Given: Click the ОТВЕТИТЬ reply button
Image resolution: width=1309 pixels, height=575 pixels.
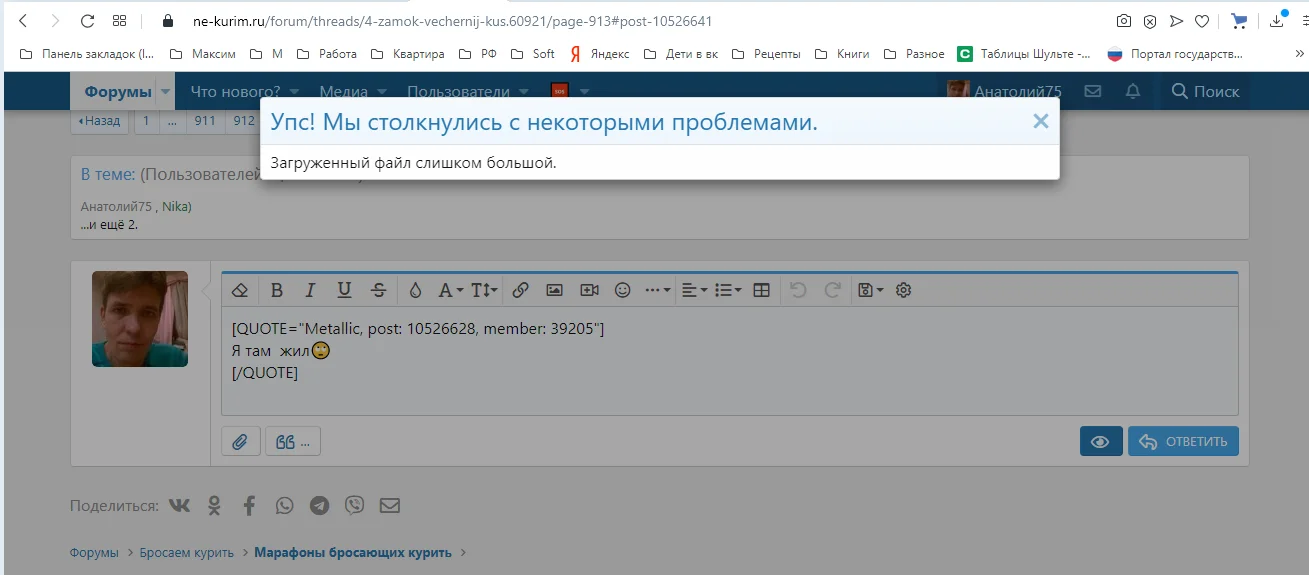Looking at the screenshot, I should pos(1183,442).
